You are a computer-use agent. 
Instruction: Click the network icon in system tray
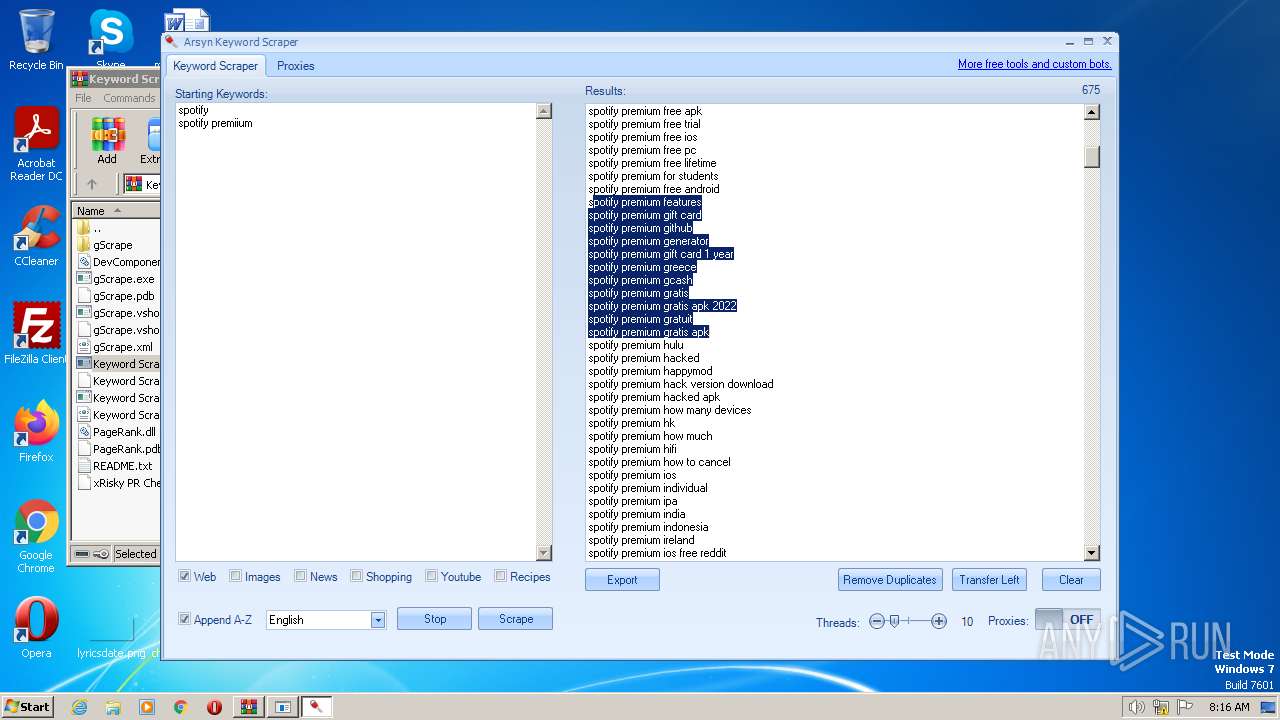click(1161, 707)
